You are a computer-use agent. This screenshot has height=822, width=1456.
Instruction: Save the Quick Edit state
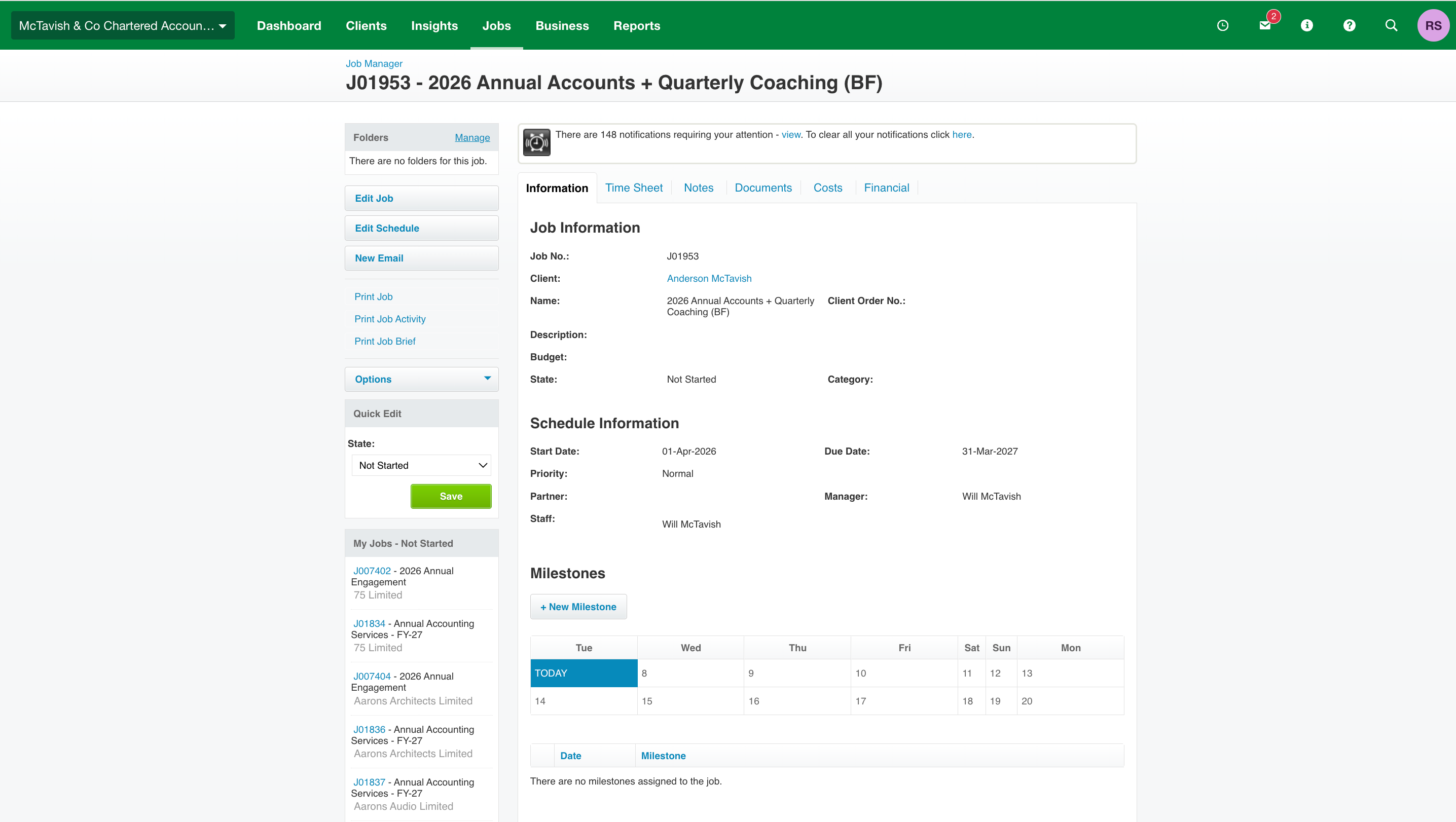(x=451, y=496)
